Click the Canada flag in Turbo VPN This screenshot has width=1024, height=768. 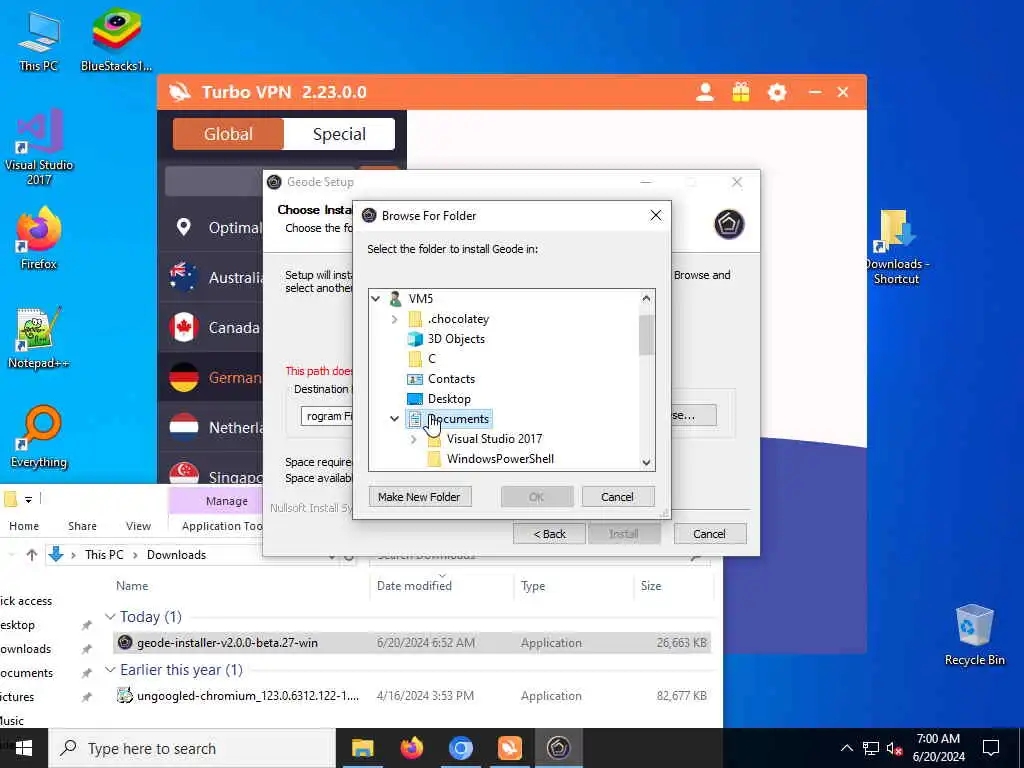tap(184, 327)
